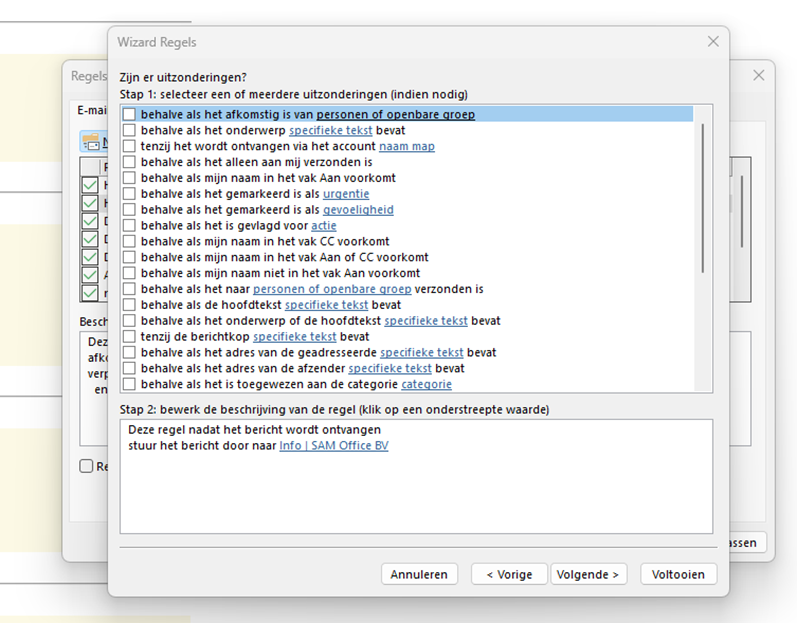Check 'tenzij de berichtkop specifieke tekst bevat'
This screenshot has width=797, height=623.
point(129,337)
